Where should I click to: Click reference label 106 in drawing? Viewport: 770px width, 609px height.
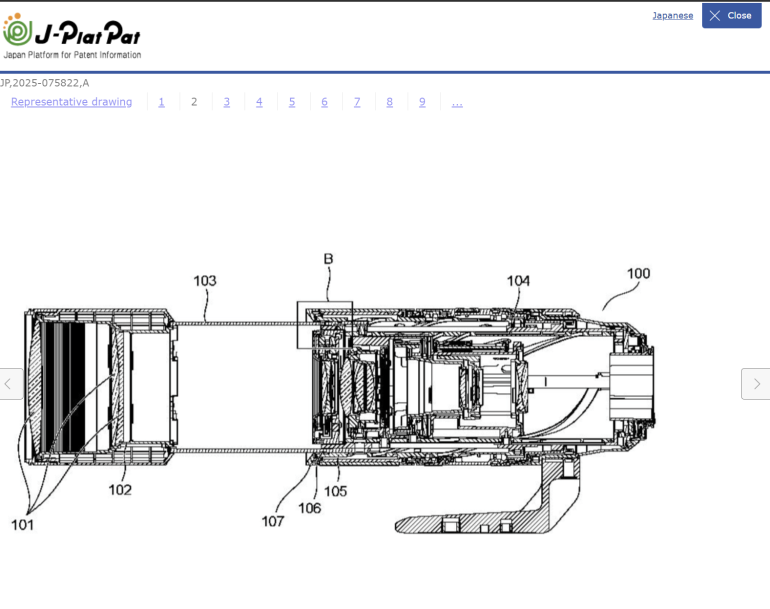(x=309, y=508)
